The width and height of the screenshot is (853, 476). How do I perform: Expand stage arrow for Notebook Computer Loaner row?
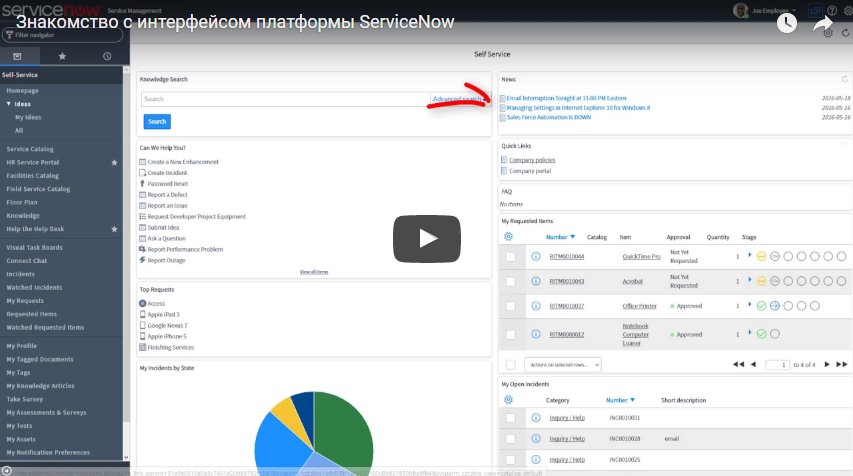point(750,332)
